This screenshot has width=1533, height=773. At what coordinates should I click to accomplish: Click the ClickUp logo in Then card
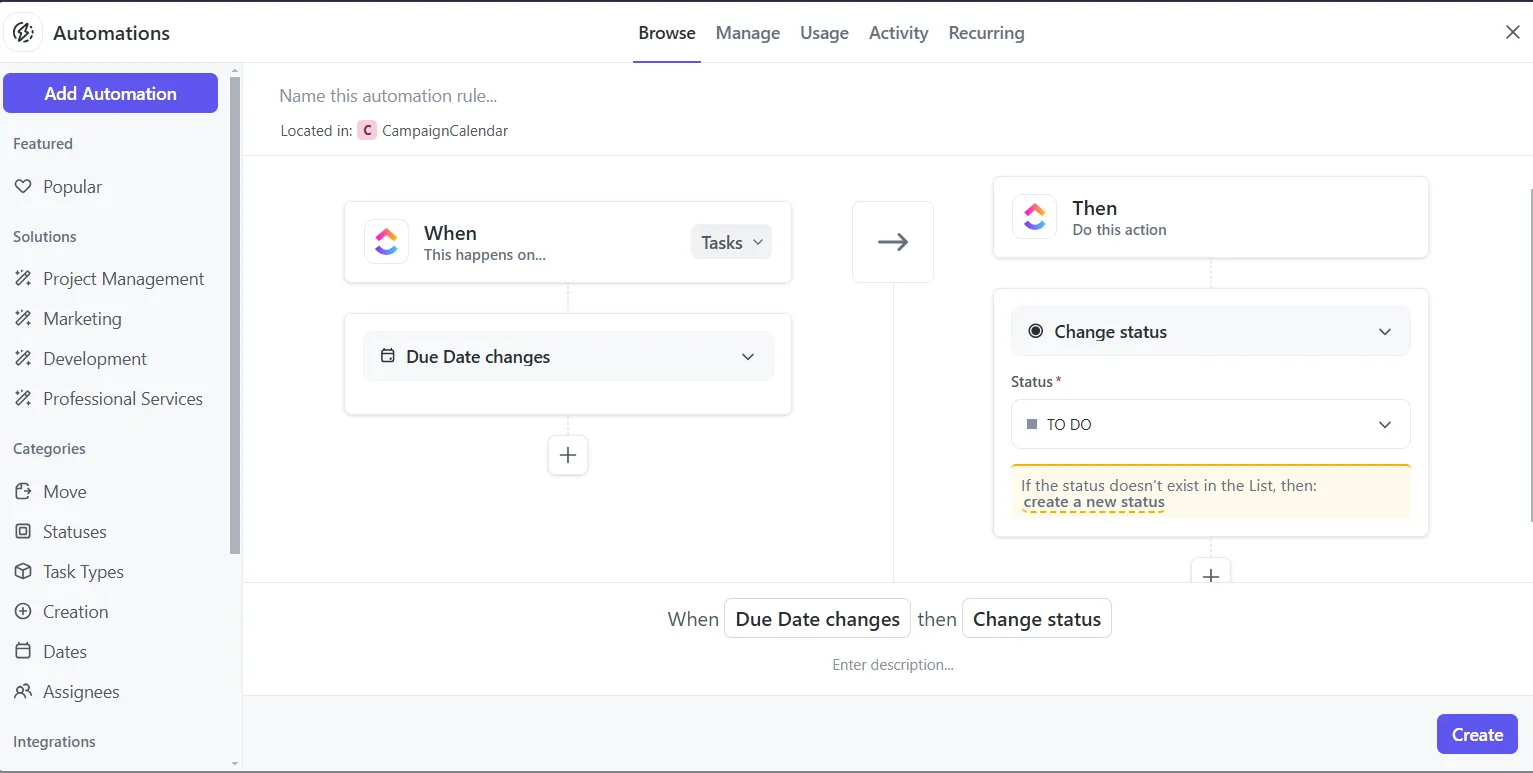click(x=1034, y=216)
